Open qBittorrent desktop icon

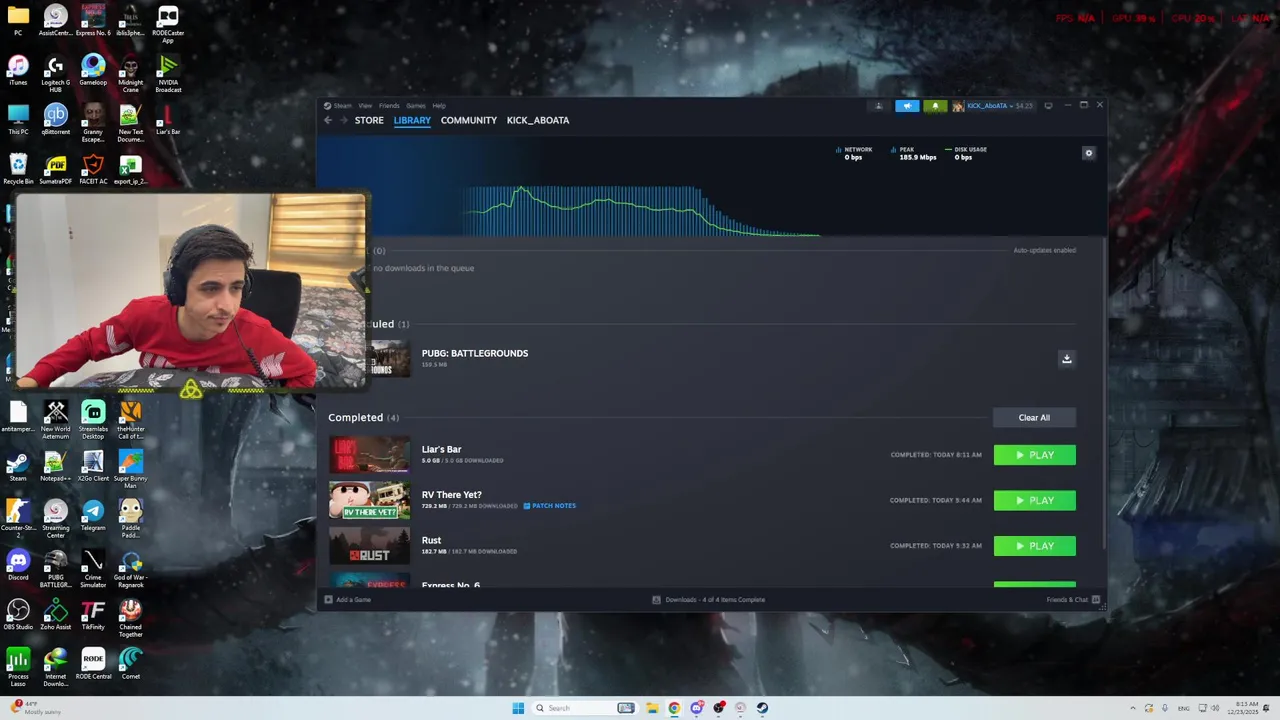(x=55, y=119)
